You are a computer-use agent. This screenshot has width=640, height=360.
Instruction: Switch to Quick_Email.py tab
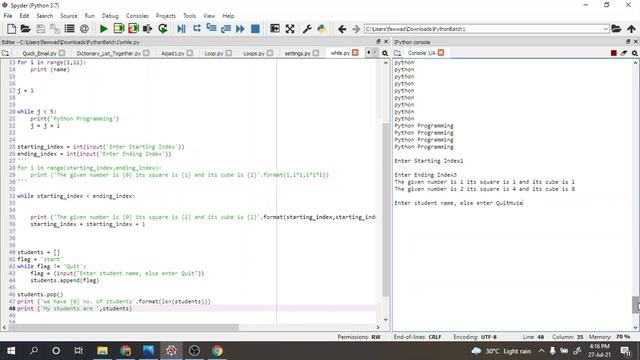[x=39, y=53]
